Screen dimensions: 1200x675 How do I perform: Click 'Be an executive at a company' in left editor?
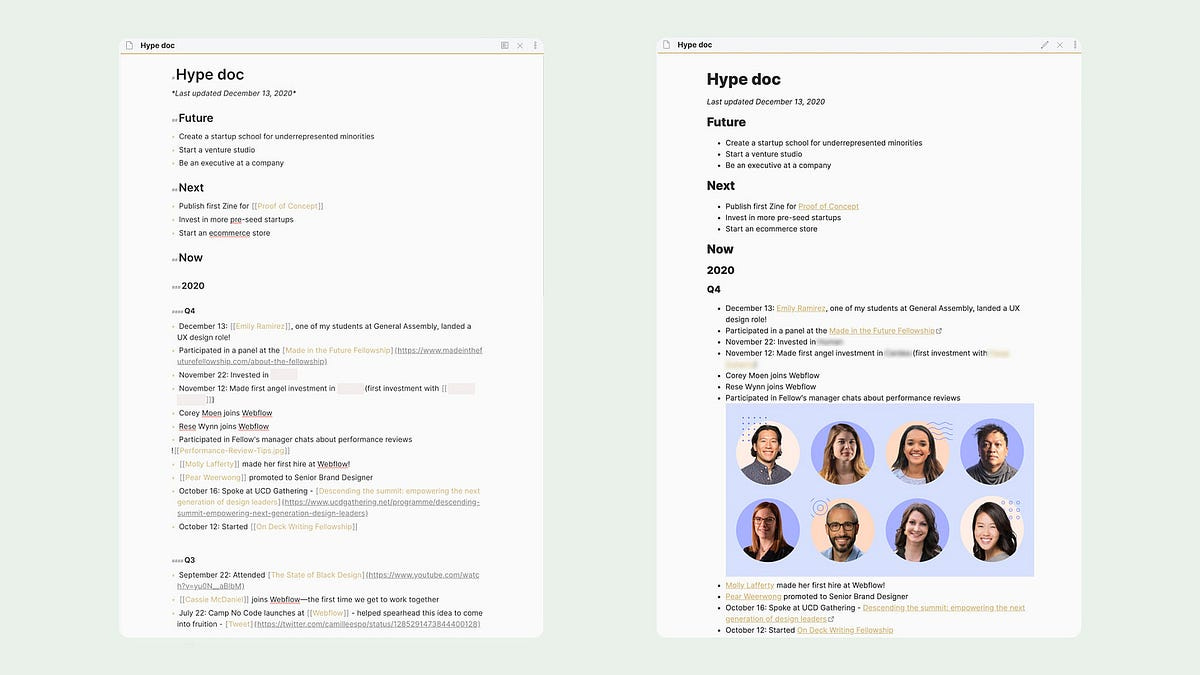(x=231, y=163)
